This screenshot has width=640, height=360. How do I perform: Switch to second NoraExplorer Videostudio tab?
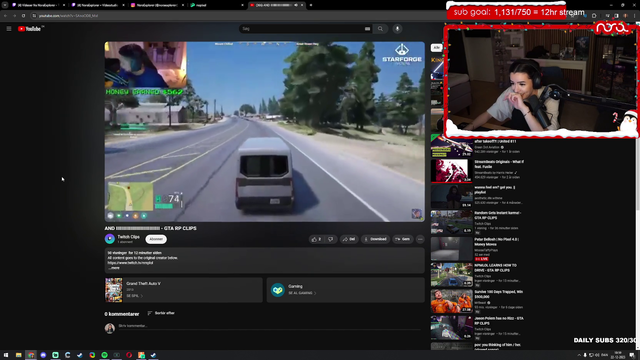click(97, 5)
